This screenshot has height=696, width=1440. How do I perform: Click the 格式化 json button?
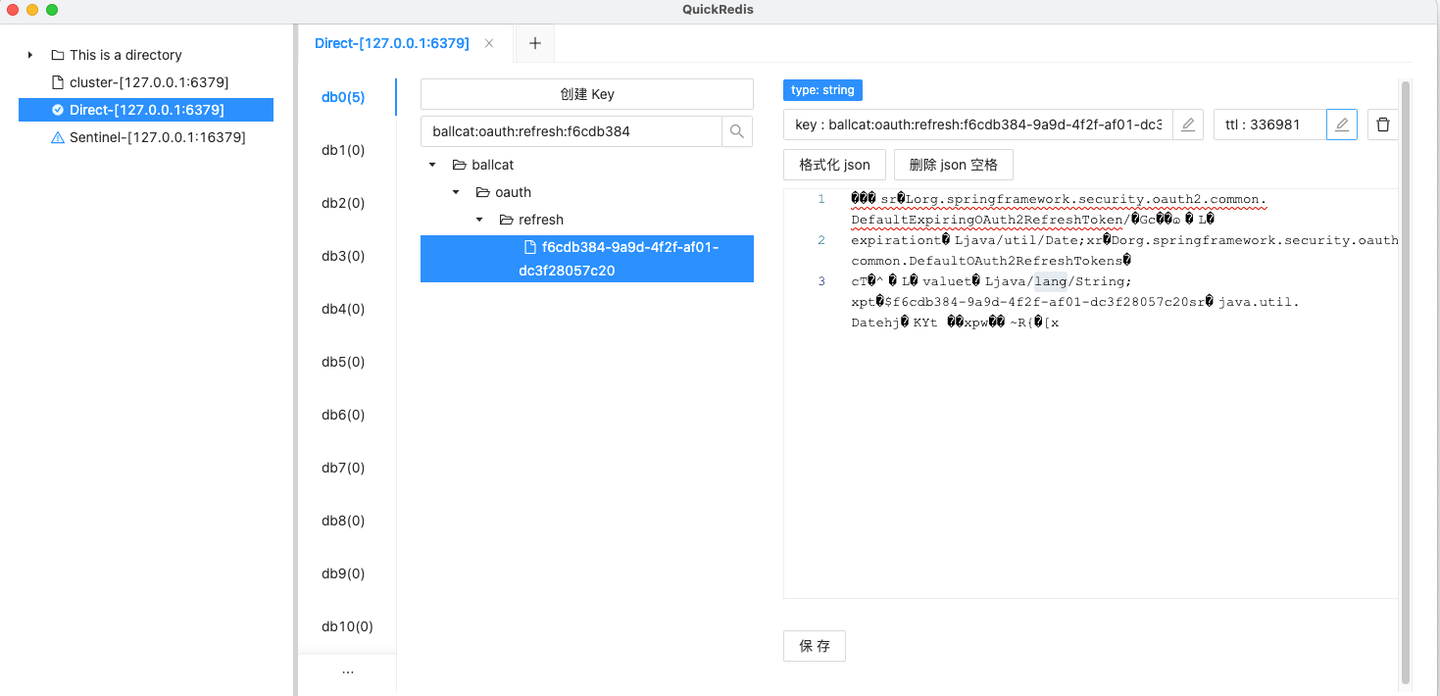click(834, 164)
